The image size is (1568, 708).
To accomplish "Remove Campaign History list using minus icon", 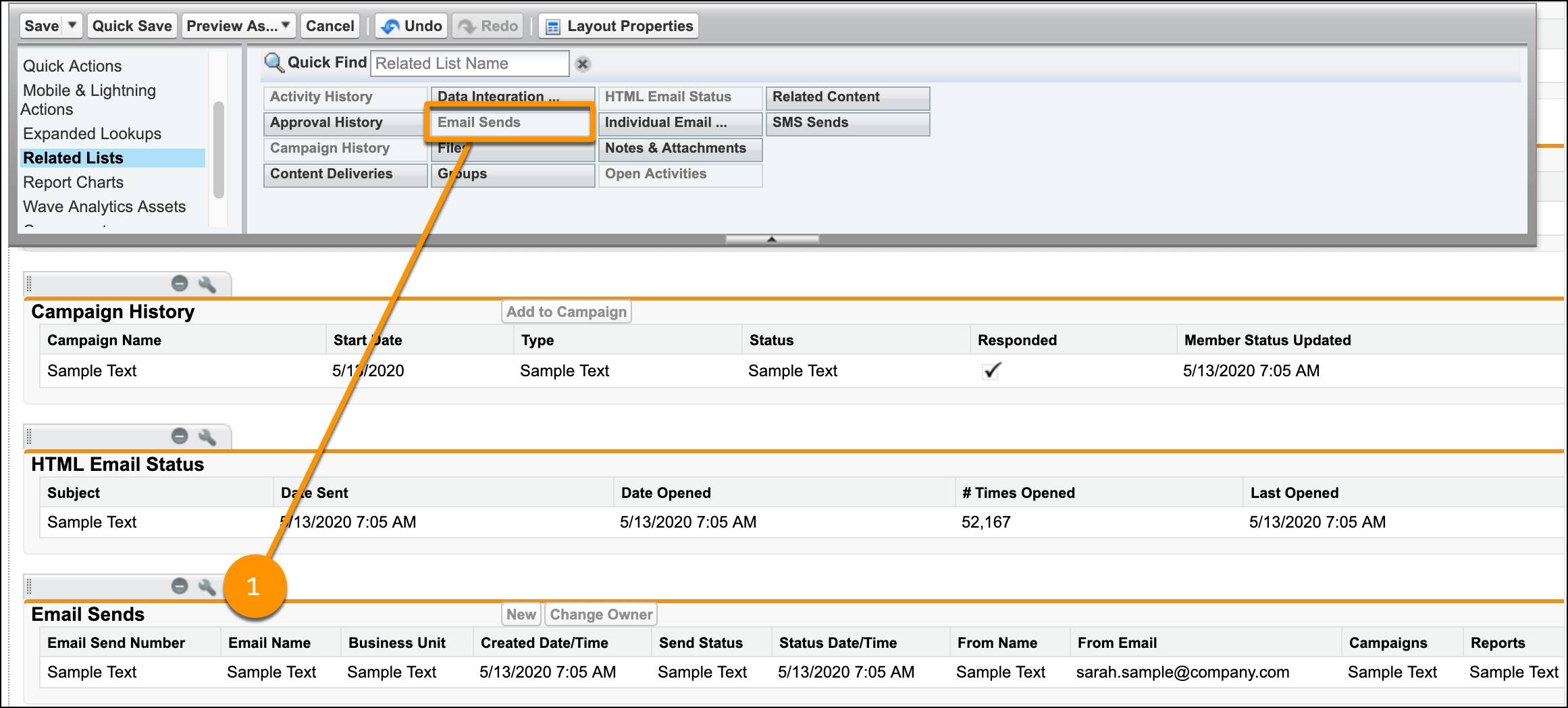I will [x=180, y=284].
